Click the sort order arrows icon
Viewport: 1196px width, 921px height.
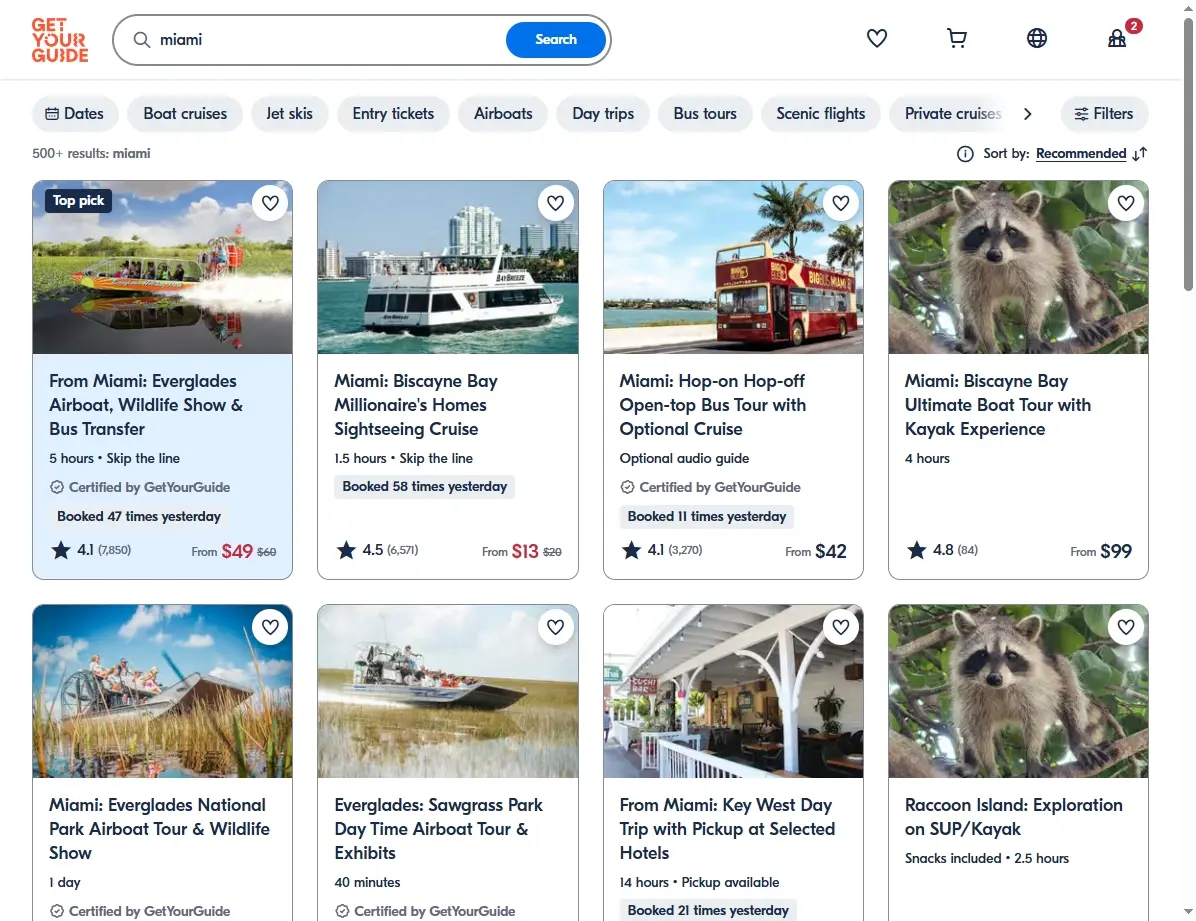click(x=1140, y=154)
